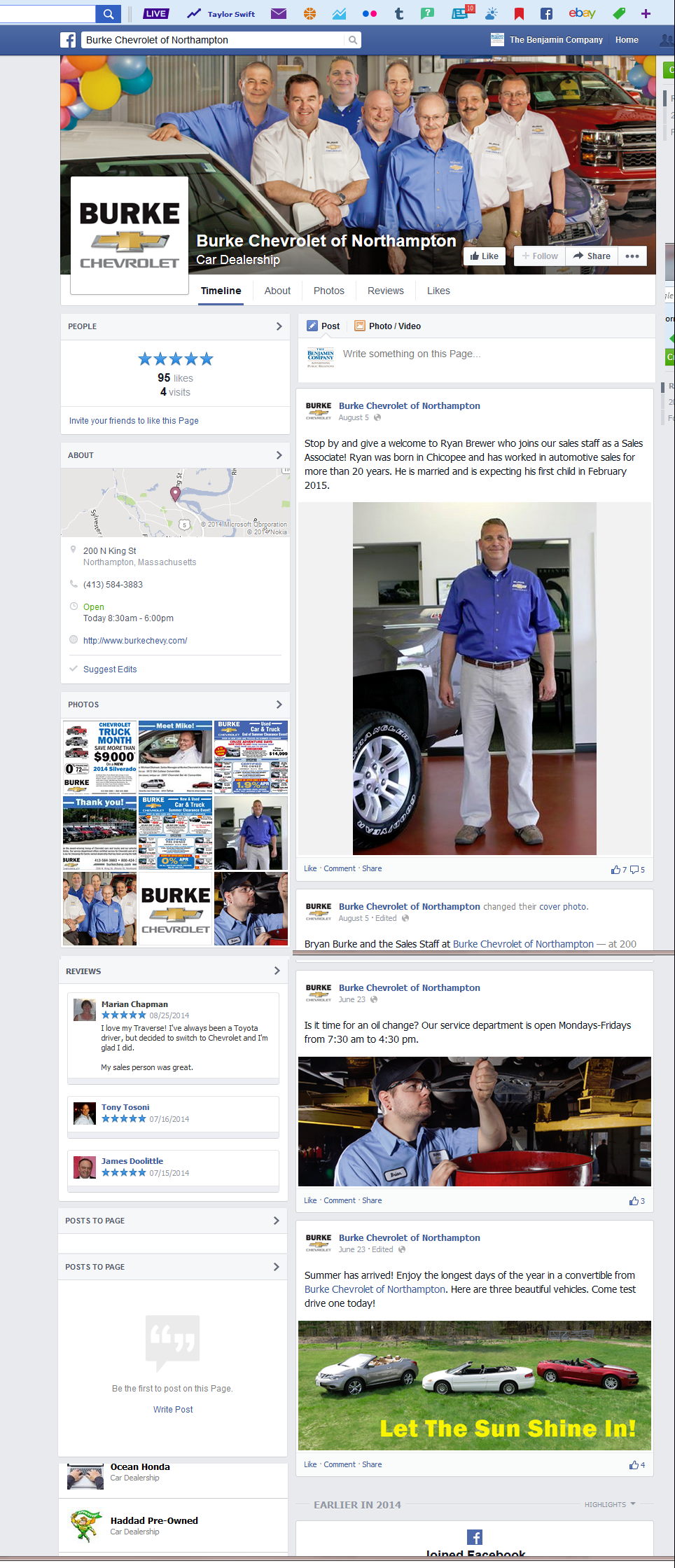The height and width of the screenshot is (1568, 675).
Task: Expand the Photos section arrow
Action: click(x=279, y=705)
